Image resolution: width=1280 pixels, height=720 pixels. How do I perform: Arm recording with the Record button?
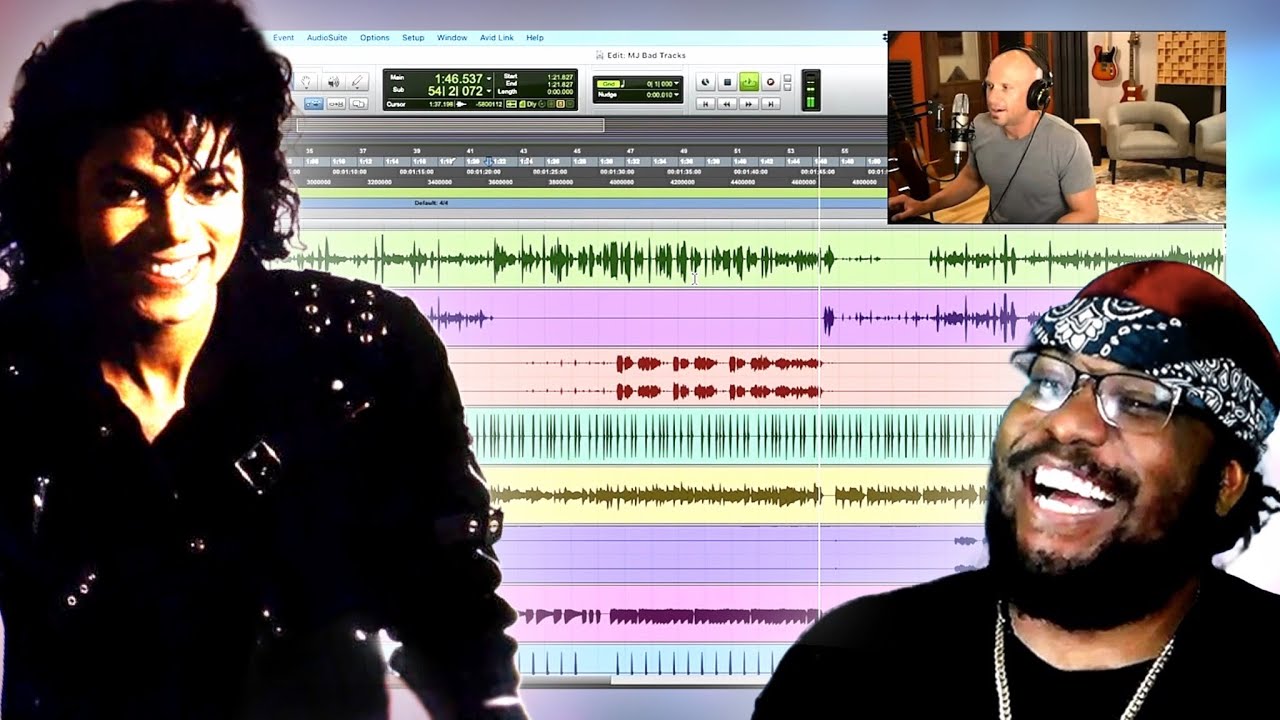click(770, 81)
